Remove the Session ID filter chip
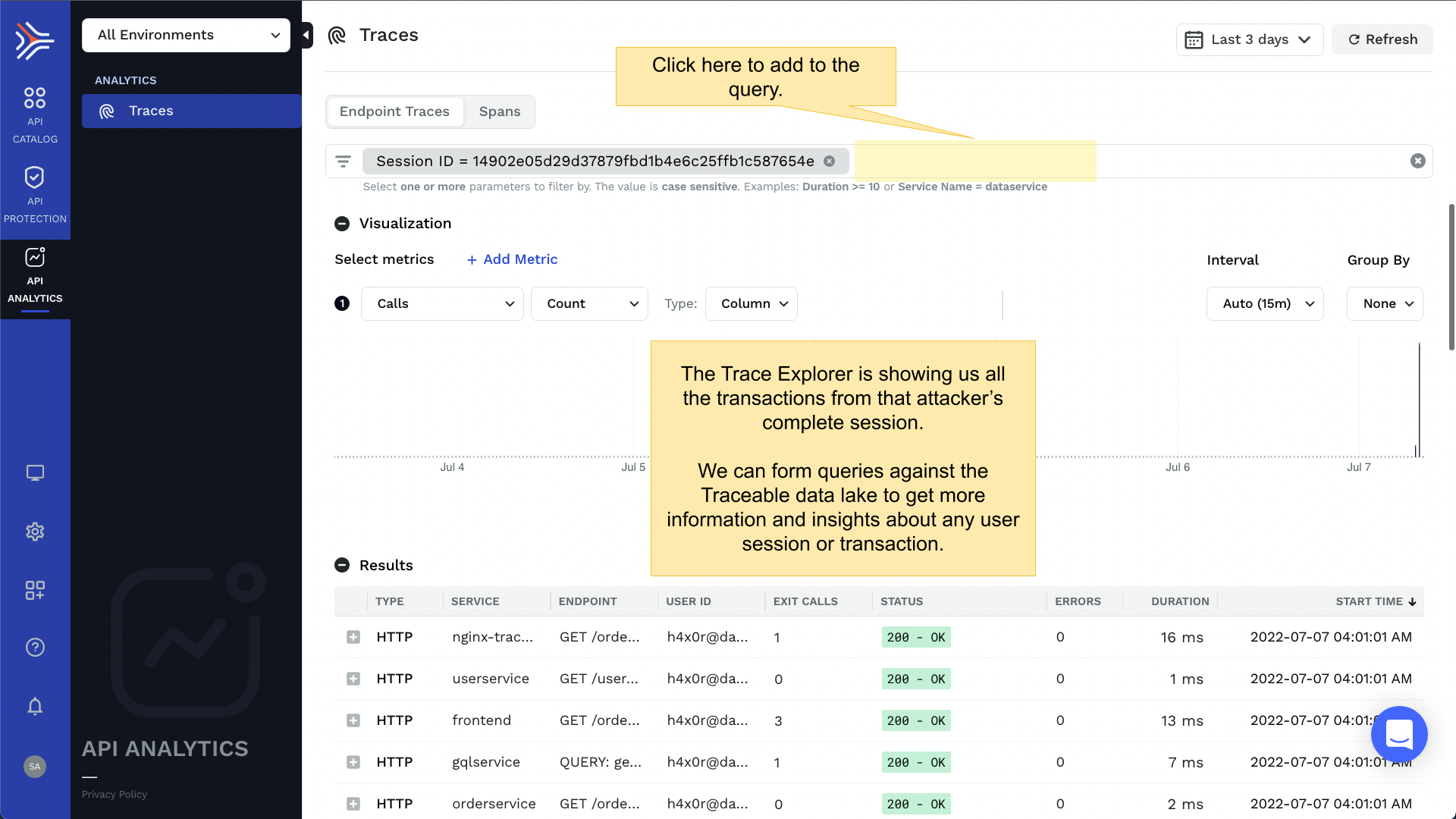The image size is (1456, 819). 830,162
